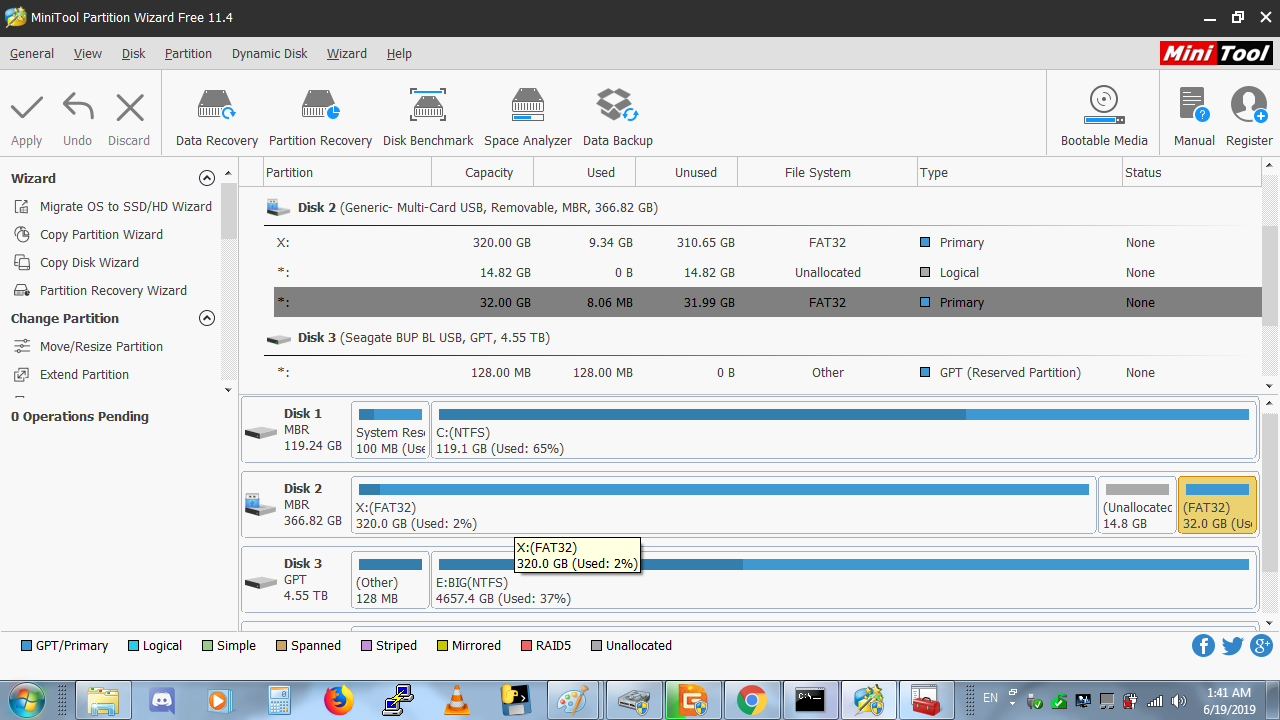Select the E:BIG(NTFS) partition bar
The height and width of the screenshot is (720, 1280).
click(x=843, y=580)
